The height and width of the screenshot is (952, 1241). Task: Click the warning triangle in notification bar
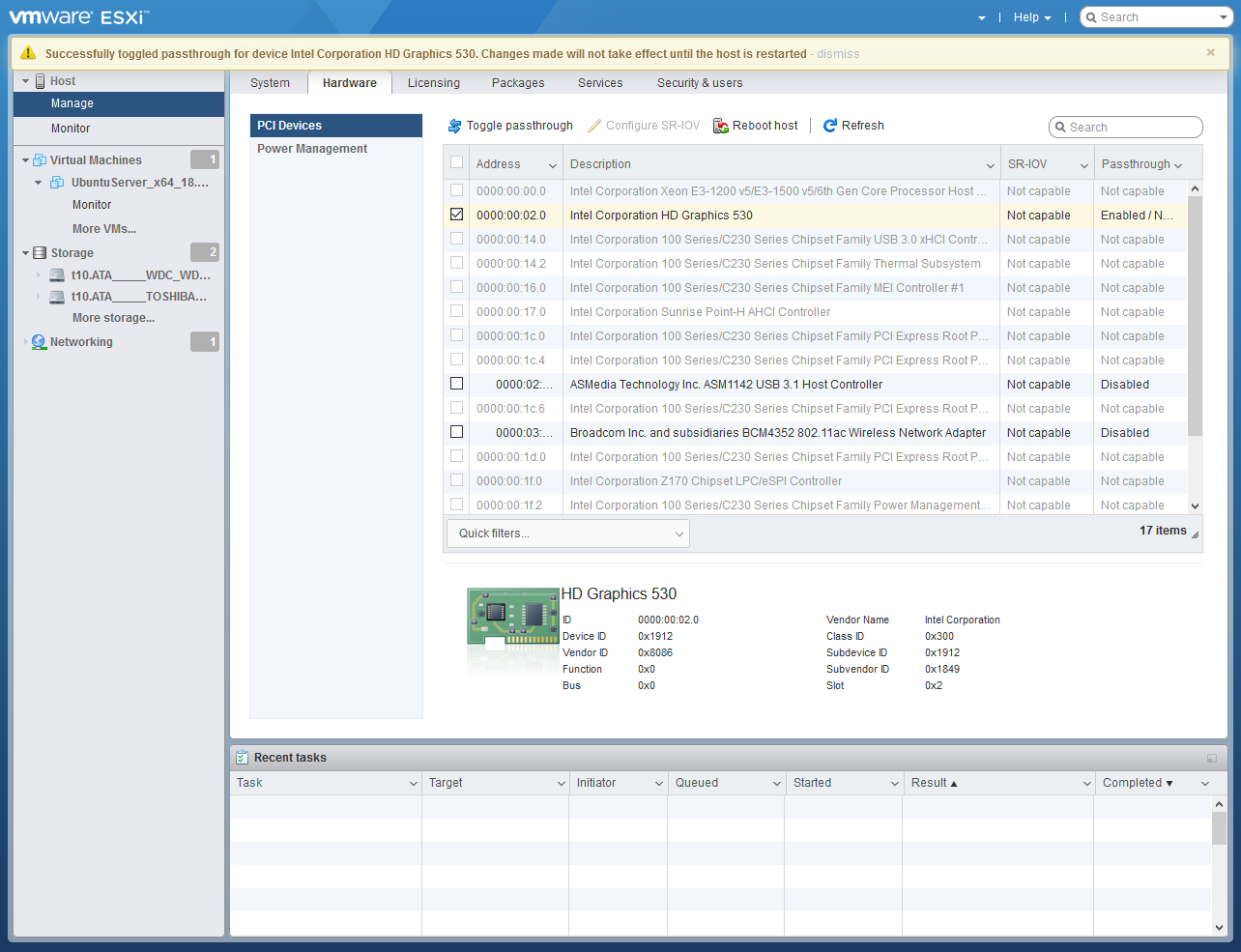(28, 53)
